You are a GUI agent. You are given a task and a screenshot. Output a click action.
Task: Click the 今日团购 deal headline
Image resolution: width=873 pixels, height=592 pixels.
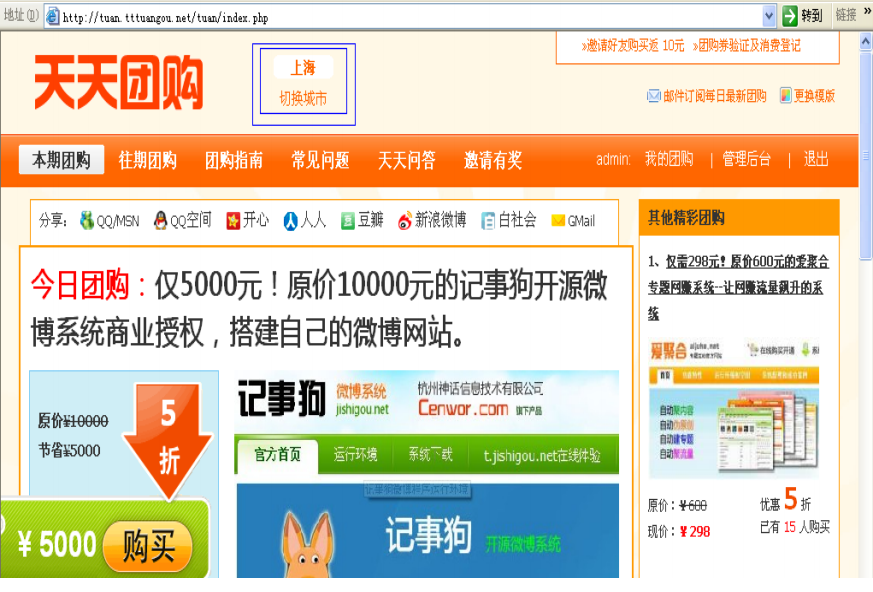click(x=318, y=308)
